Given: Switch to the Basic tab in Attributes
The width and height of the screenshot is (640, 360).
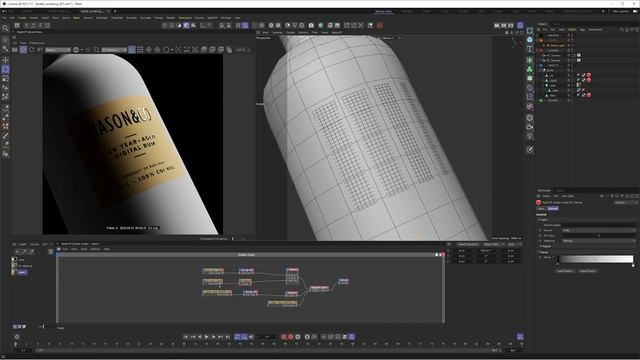Looking at the screenshot, I should click(541, 209).
